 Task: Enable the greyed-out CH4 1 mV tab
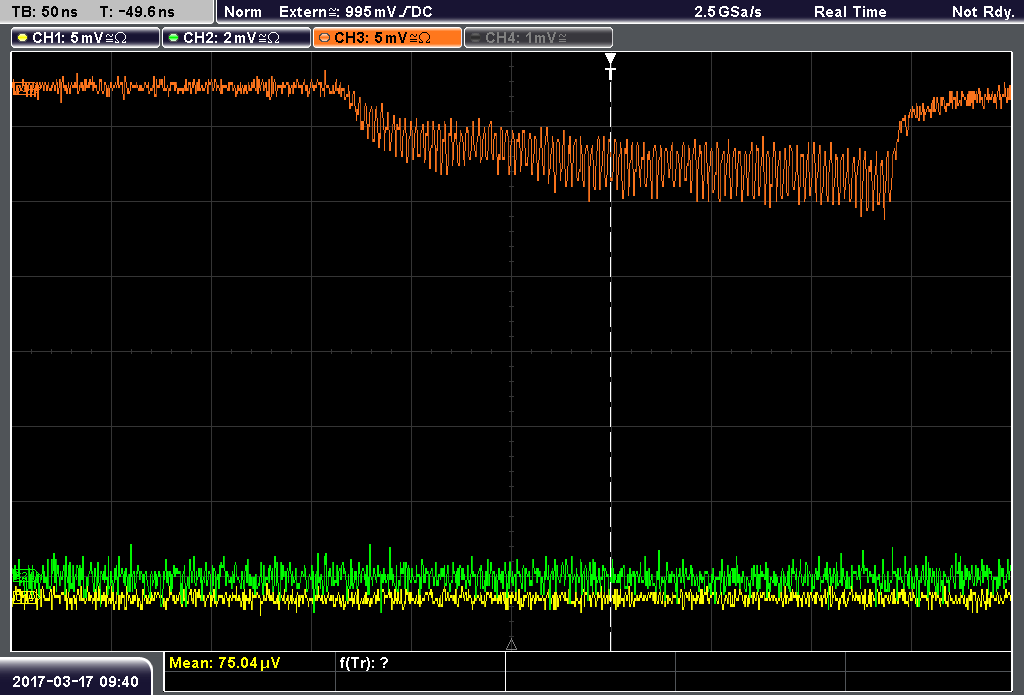pyautogui.click(x=538, y=38)
